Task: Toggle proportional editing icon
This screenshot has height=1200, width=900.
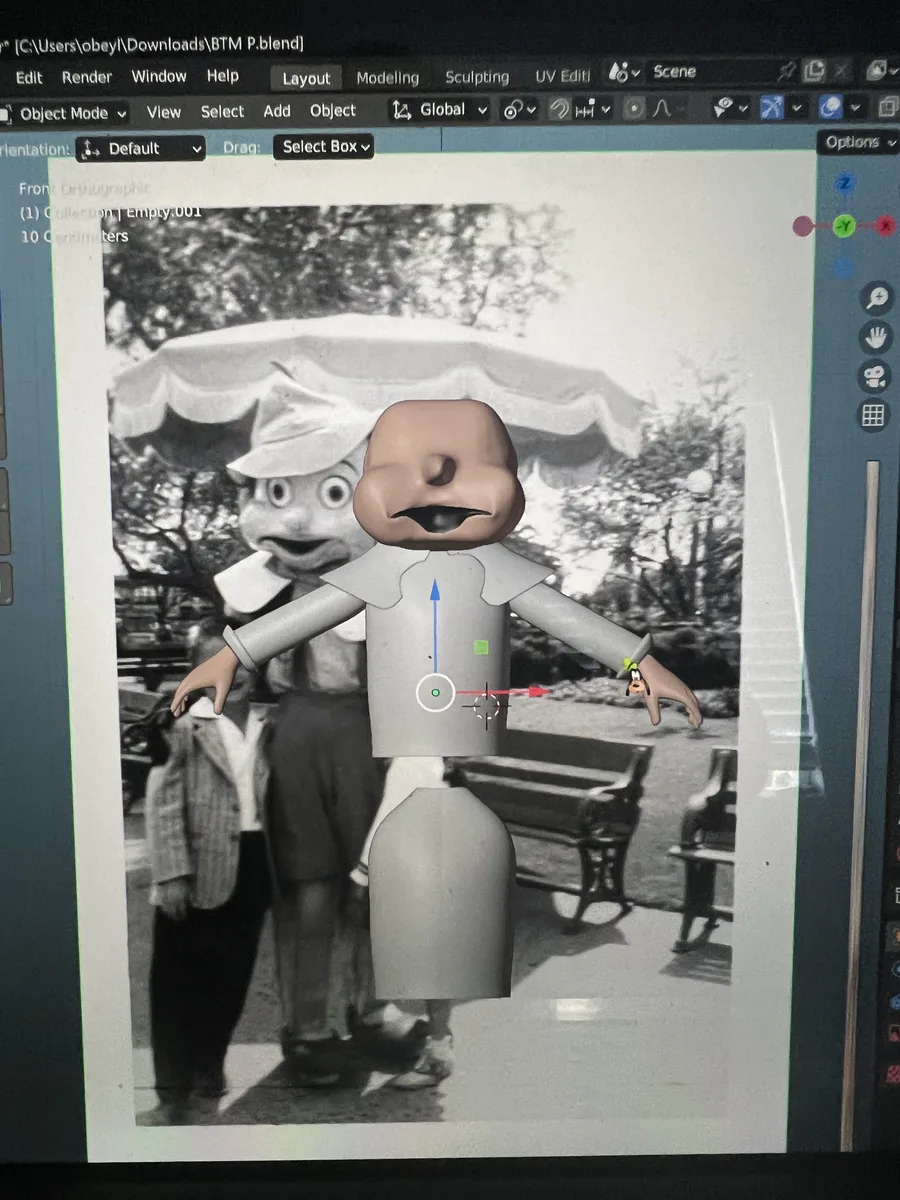Action: (633, 108)
